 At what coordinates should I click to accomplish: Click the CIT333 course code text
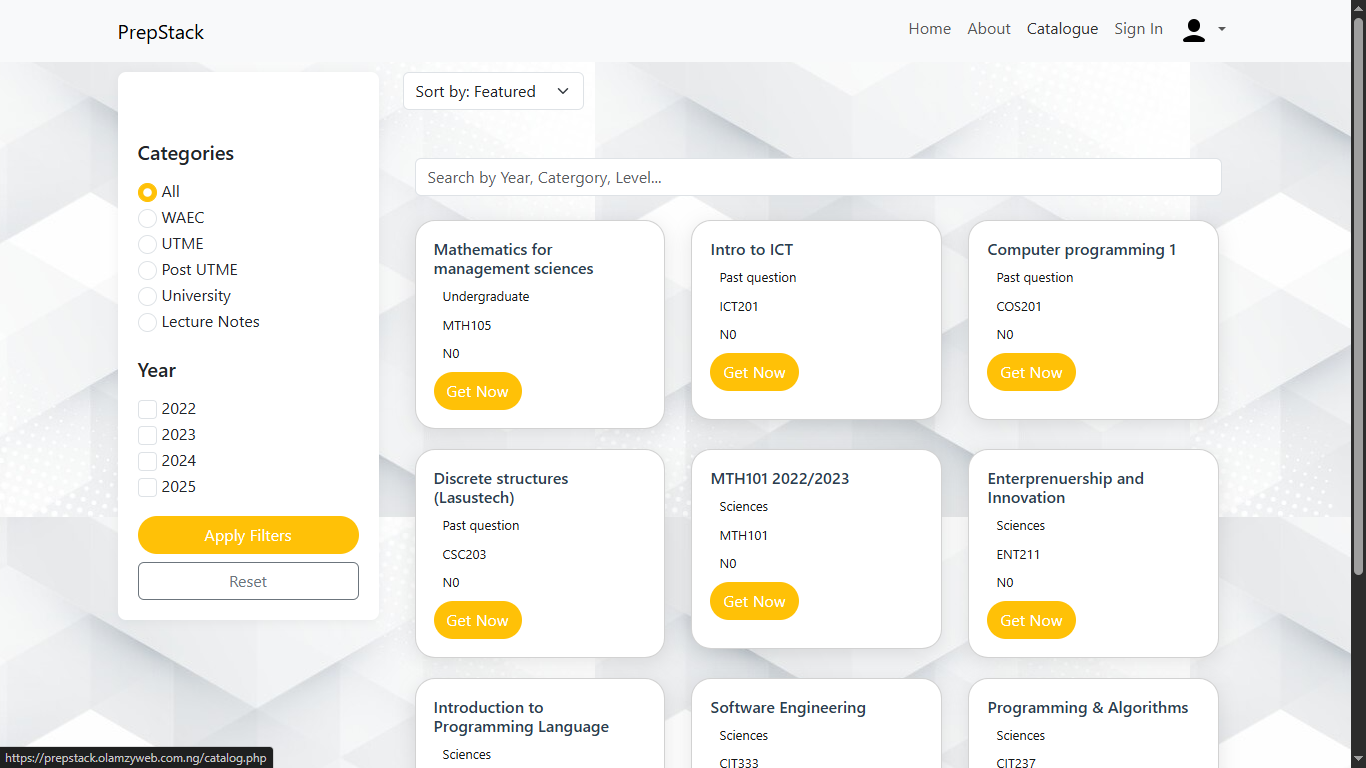tap(739, 763)
